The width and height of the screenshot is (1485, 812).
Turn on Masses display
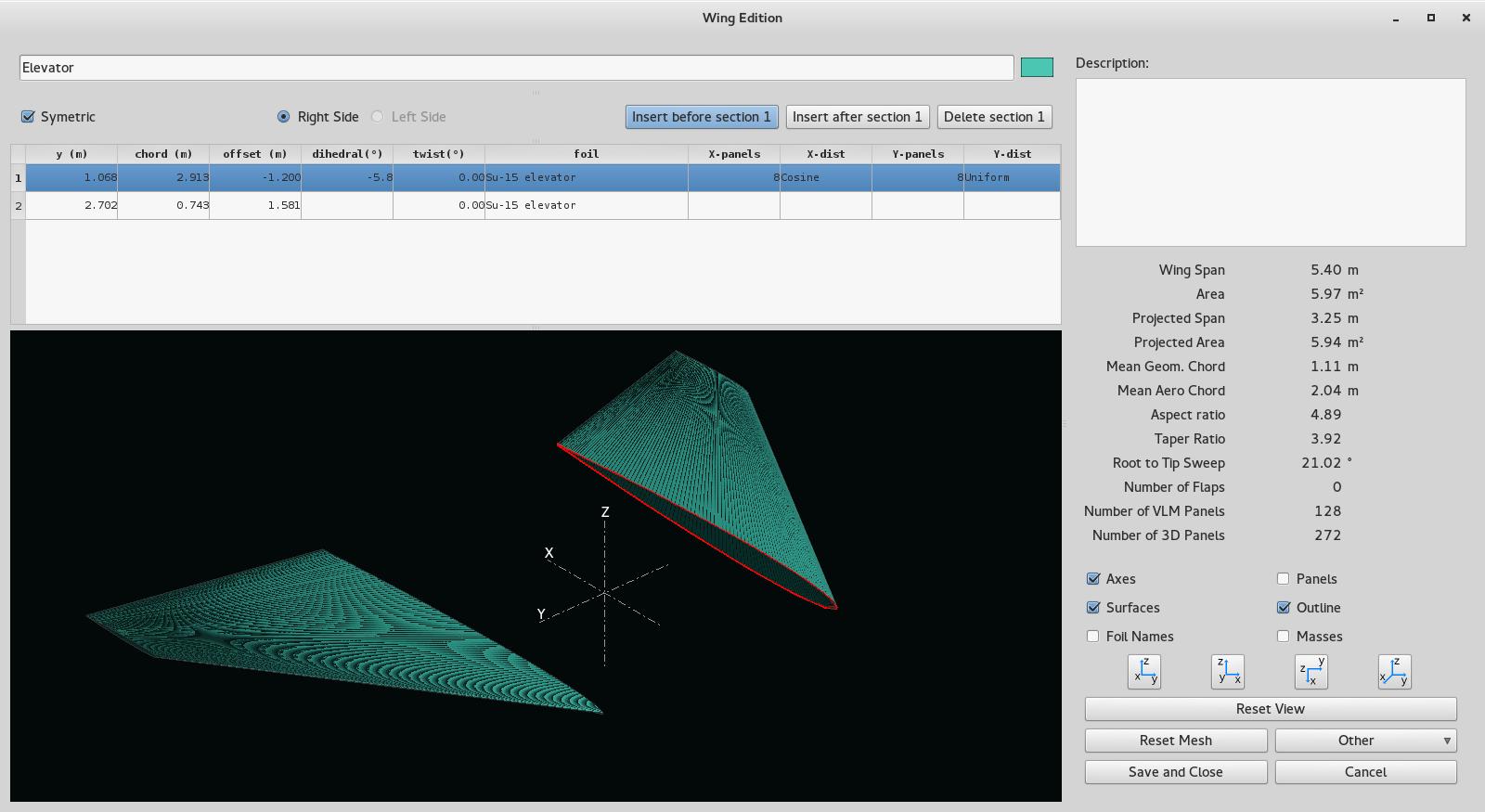click(1284, 637)
